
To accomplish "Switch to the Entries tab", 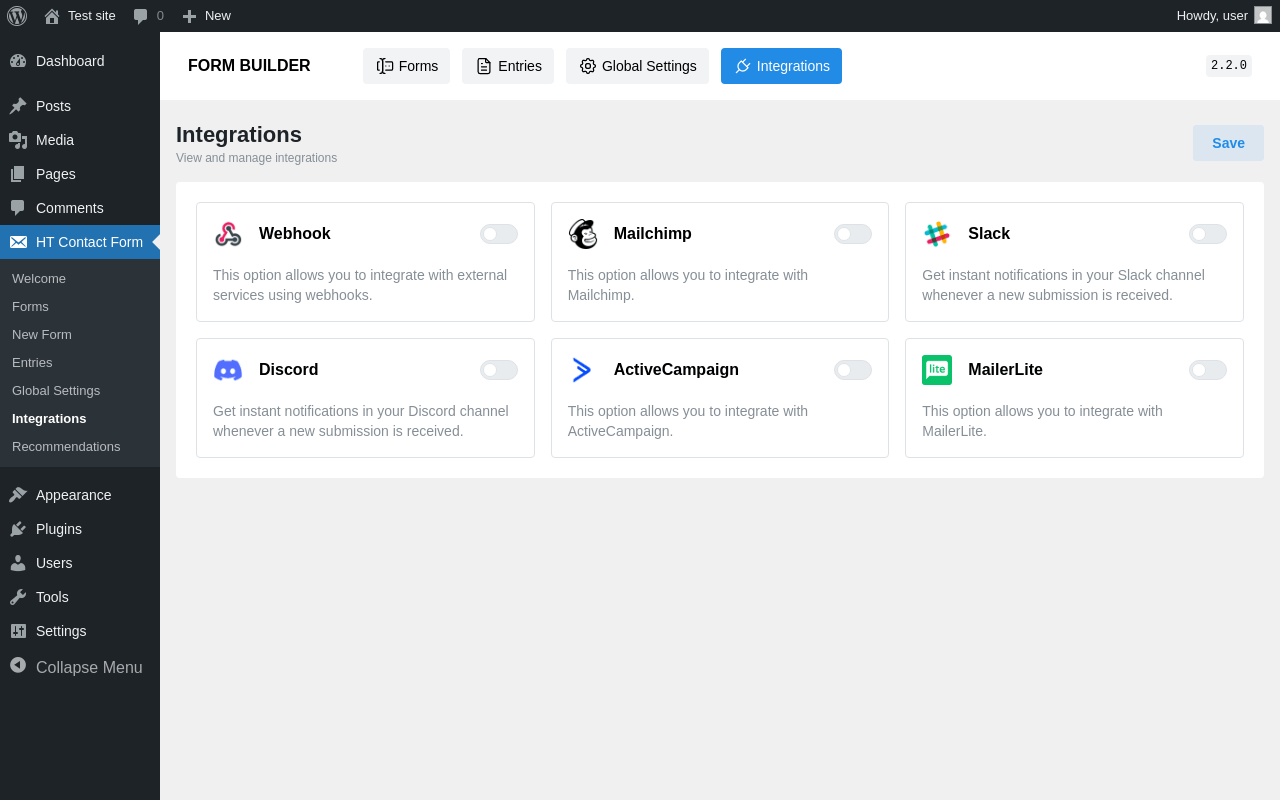I will tap(508, 66).
